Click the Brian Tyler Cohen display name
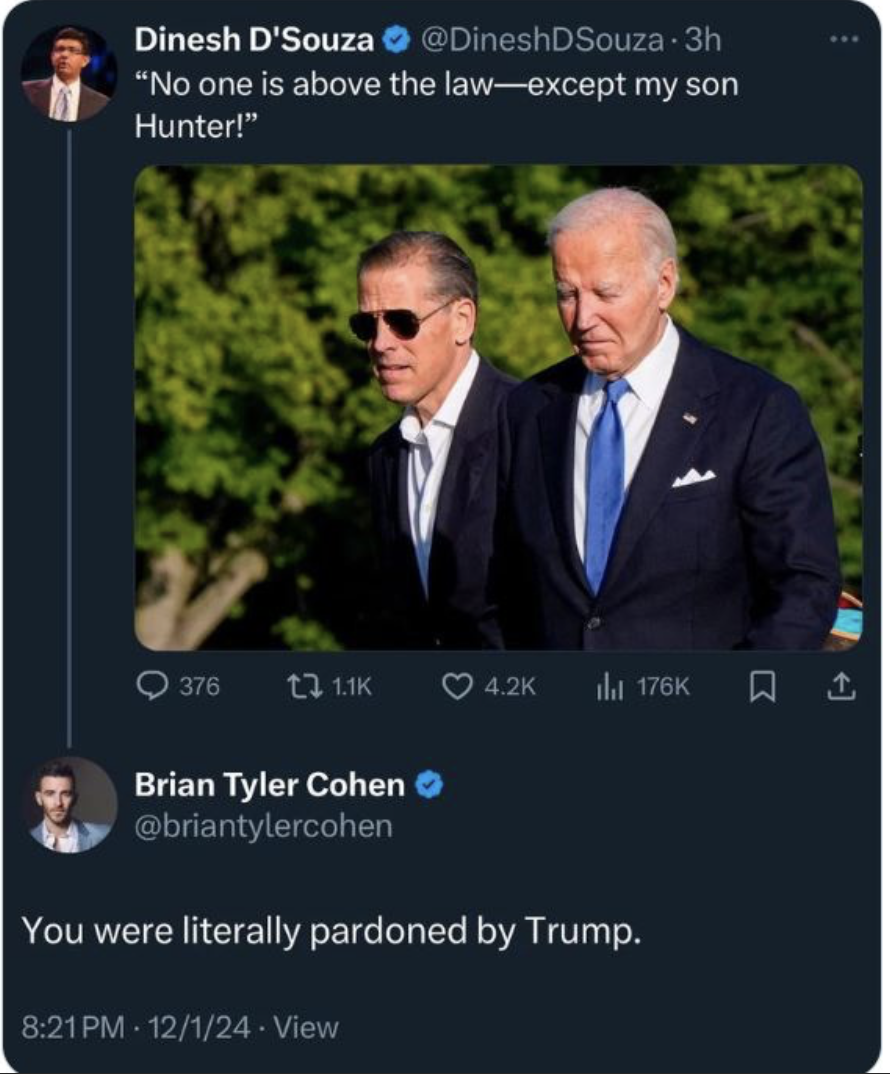890x1074 pixels. pyautogui.click(x=269, y=786)
